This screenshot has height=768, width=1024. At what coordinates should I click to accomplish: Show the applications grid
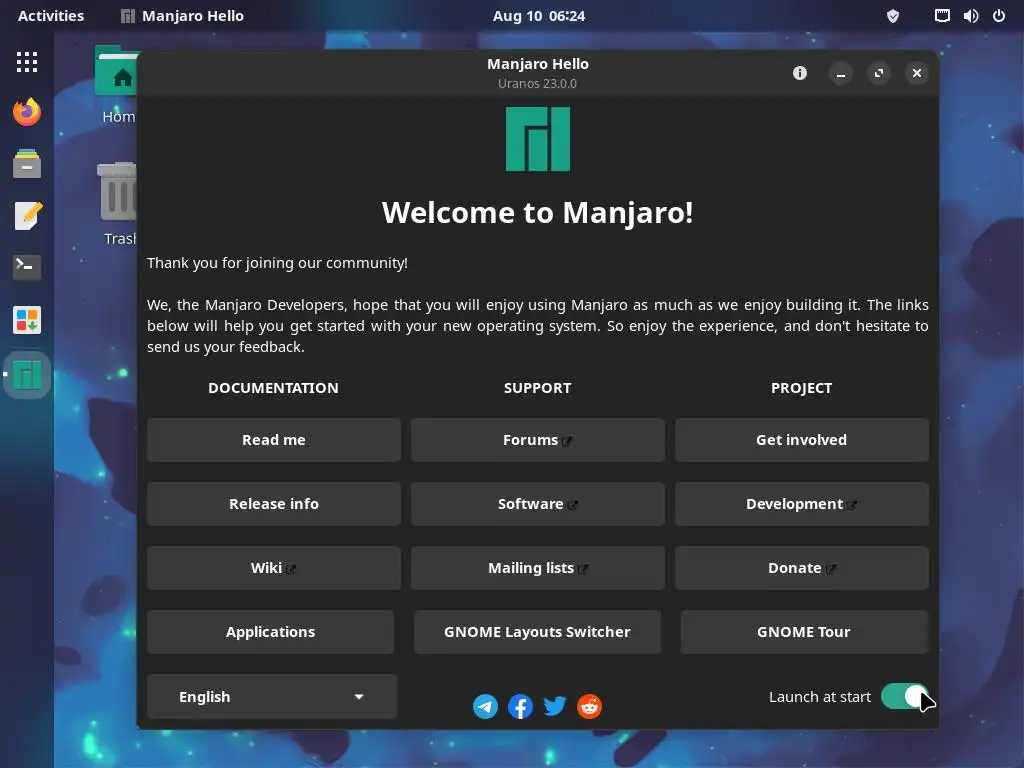click(27, 62)
